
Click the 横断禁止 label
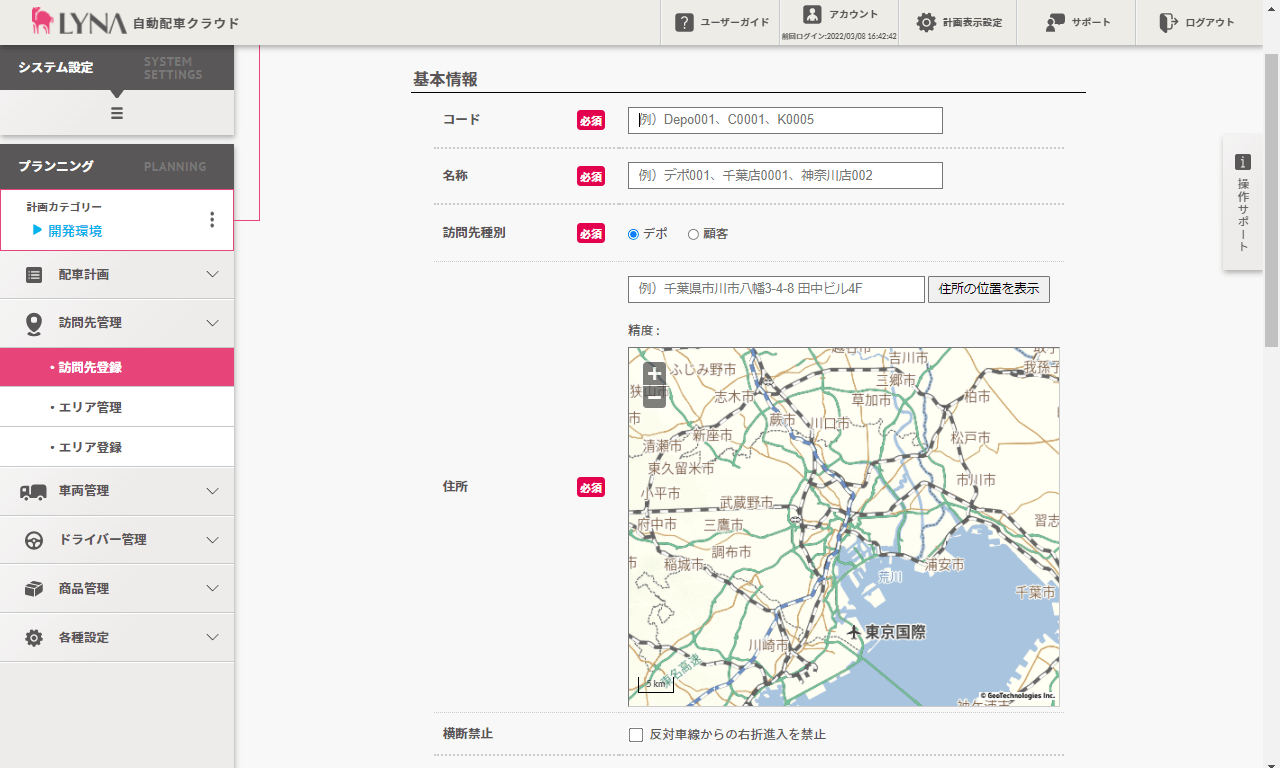(468, 734)
